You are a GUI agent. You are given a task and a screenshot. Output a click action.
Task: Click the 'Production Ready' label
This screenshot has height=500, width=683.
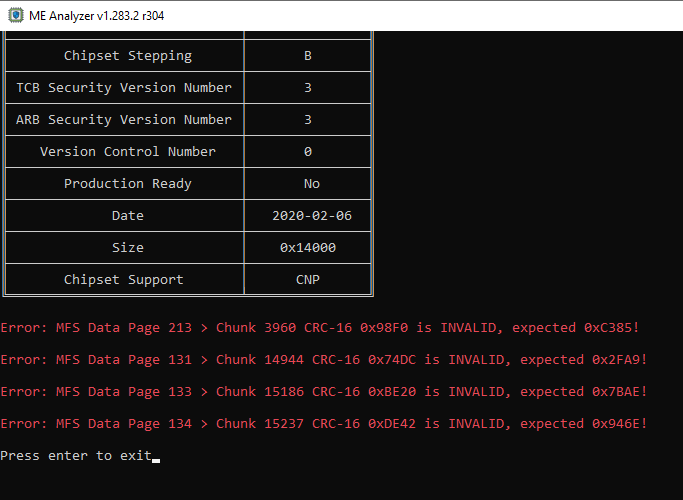coord(128,184)
